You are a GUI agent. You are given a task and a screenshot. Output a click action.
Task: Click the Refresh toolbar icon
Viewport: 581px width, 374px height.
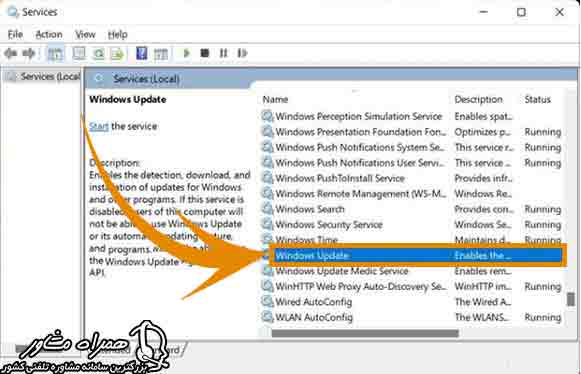click(x=99, y=54)
